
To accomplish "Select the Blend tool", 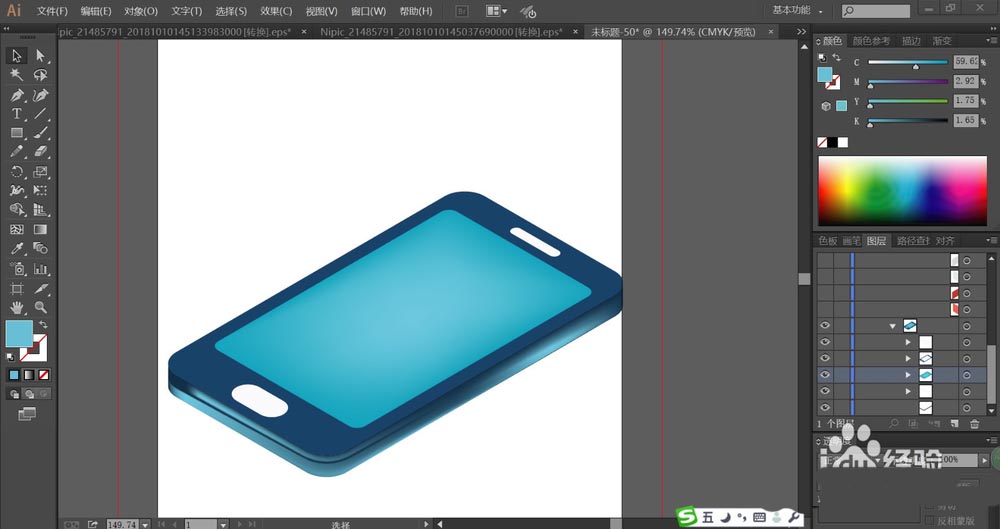I will [40, 249].
